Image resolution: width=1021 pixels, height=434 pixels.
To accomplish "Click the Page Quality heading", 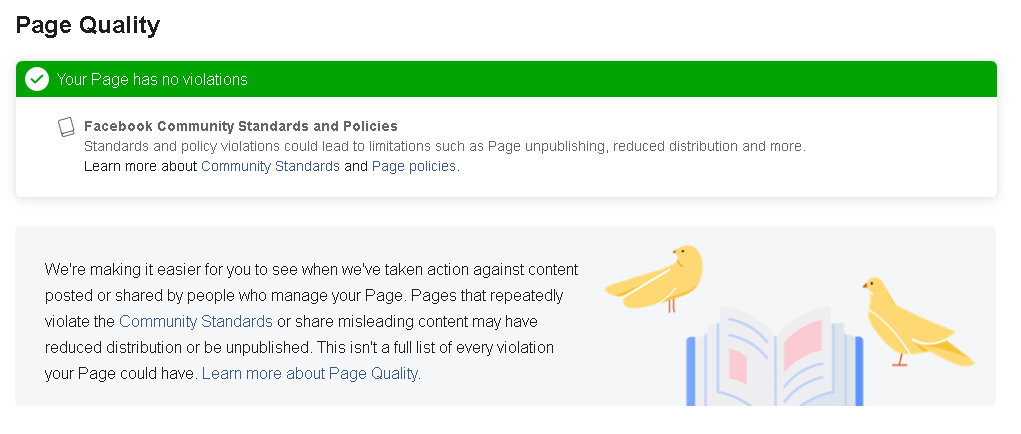I will (88, 25).
